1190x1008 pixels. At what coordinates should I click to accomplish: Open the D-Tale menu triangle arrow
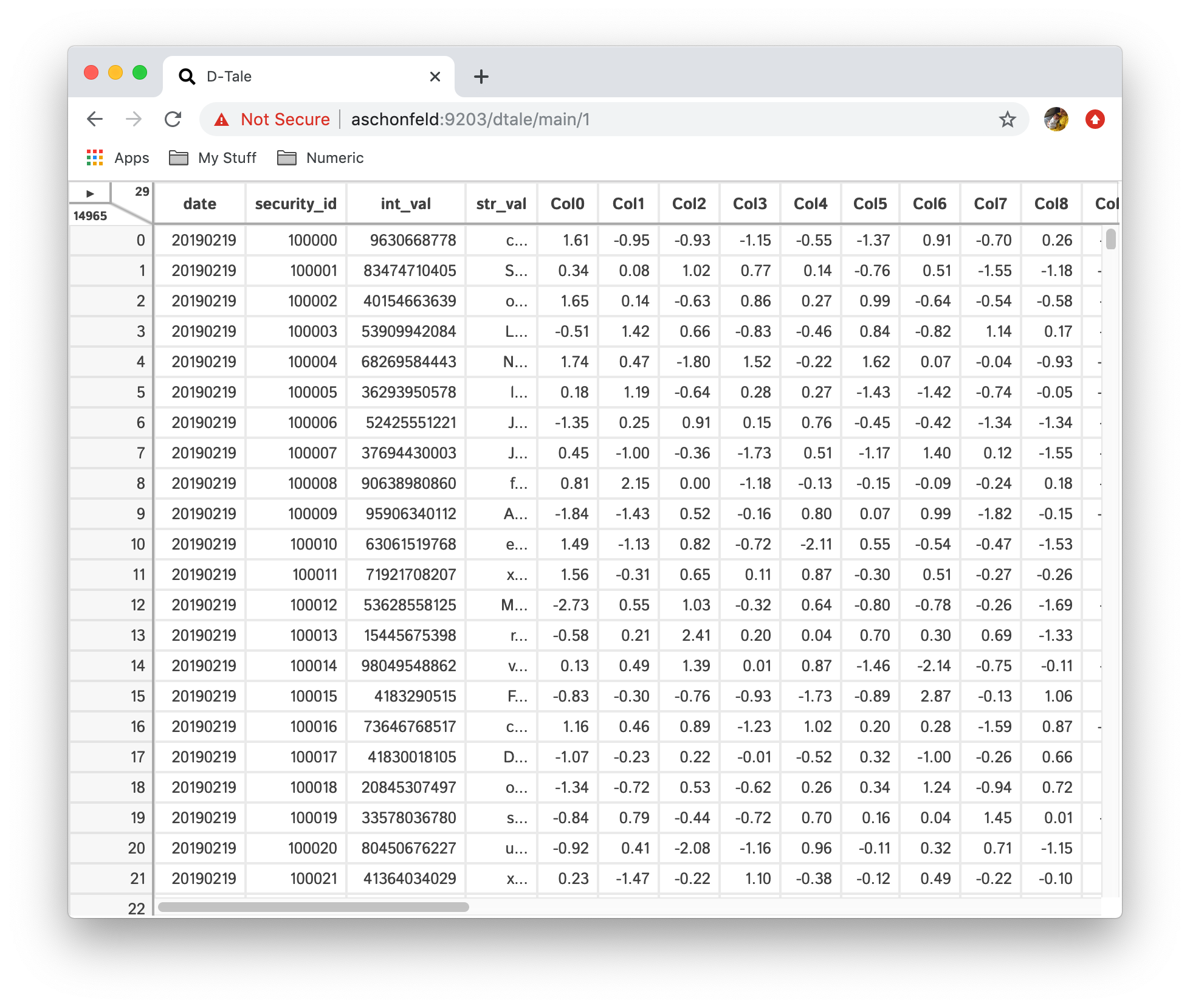pyautogui.click(x=90, y=193)
